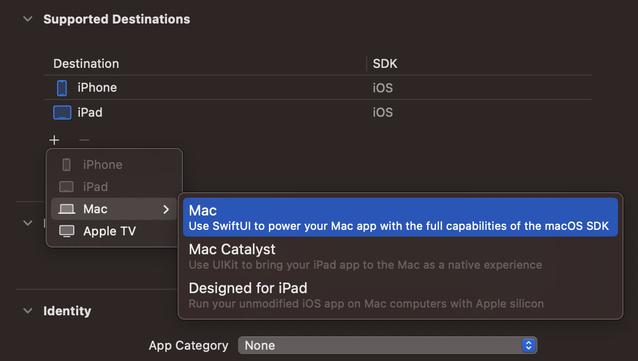This screenshot has height=361, width=638.
Task: Click the blue iPad device icon
Action: point(62,113)
